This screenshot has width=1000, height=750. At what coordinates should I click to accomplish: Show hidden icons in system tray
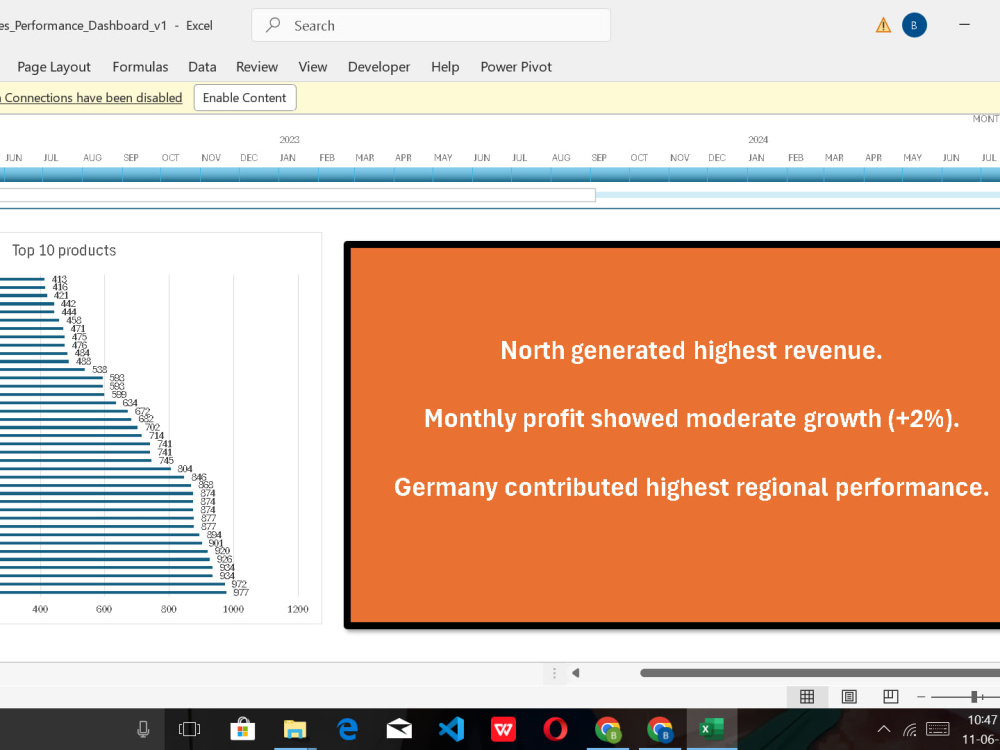(883, 729)
